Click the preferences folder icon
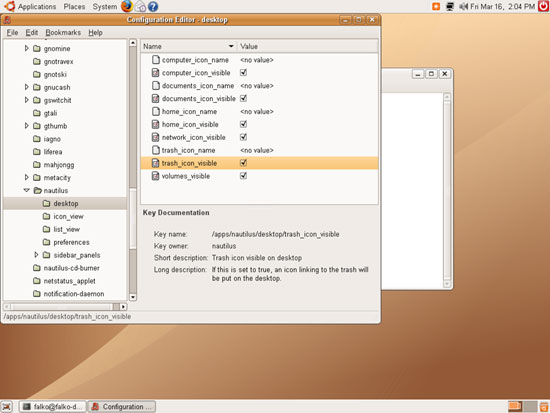This screenshot has width=550, height=413. click(46, 242)
